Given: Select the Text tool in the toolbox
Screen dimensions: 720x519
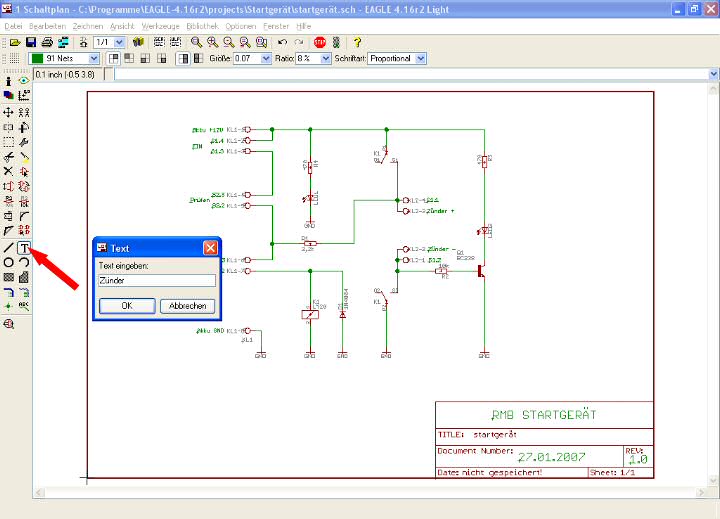Looking at the screenshot, I should coord(24,247).
